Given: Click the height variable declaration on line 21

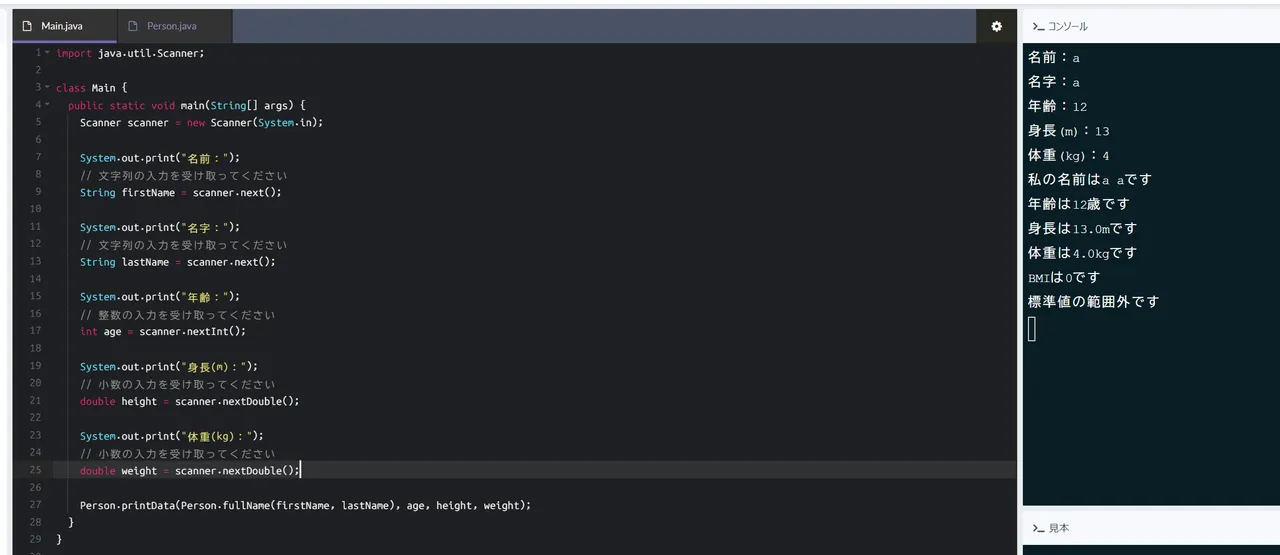Looking at the screenshot, I should (139, 401).
